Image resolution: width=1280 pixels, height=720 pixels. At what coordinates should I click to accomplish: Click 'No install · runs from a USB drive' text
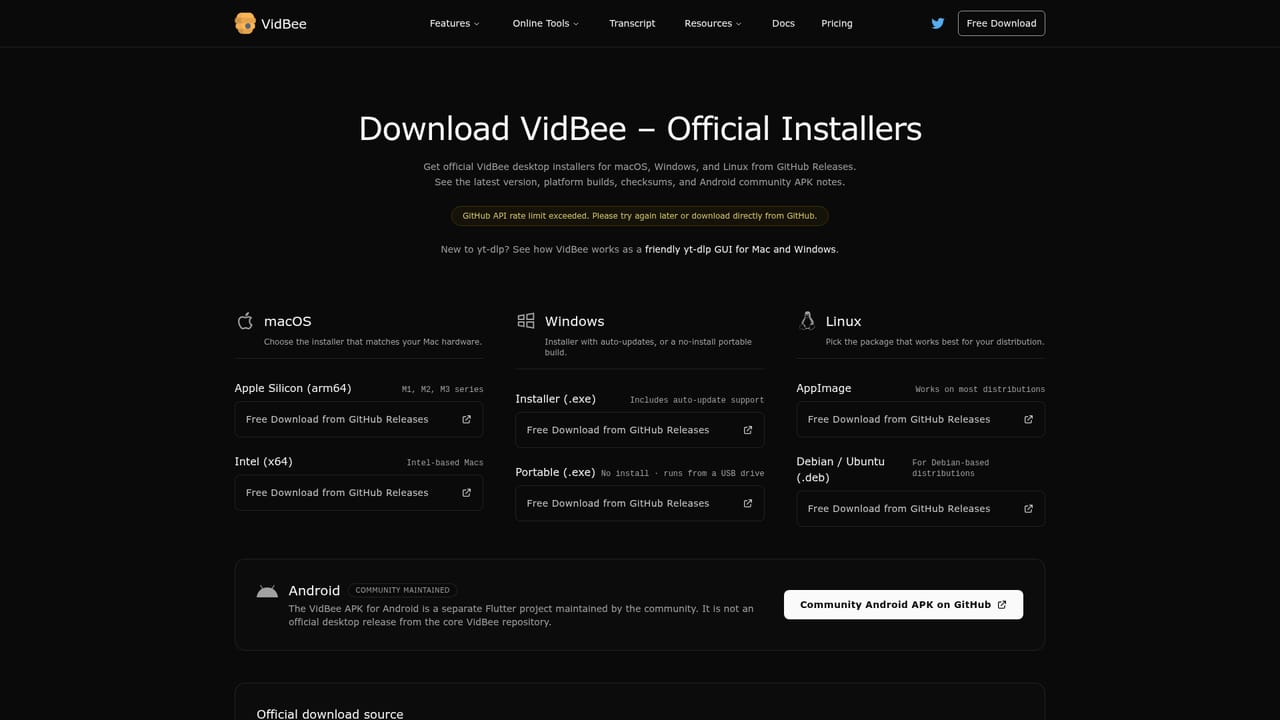(682, 473)
